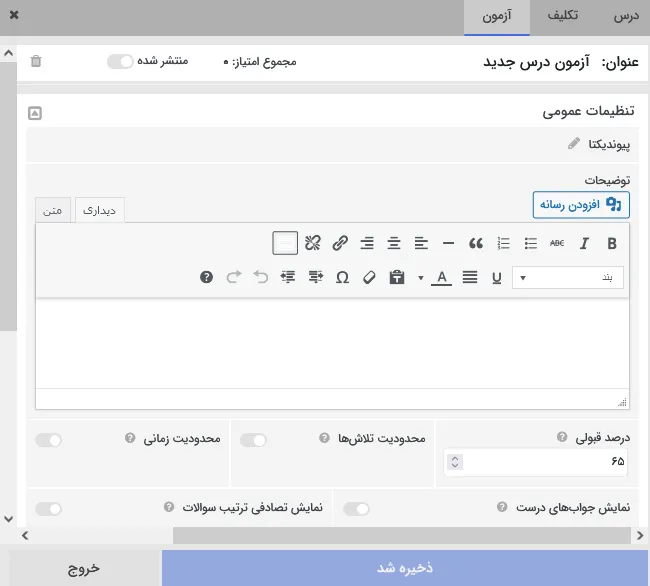The image size is (650, 586).
Task: Paste as text with clipboard icon
Action: (x=397, y=277)
